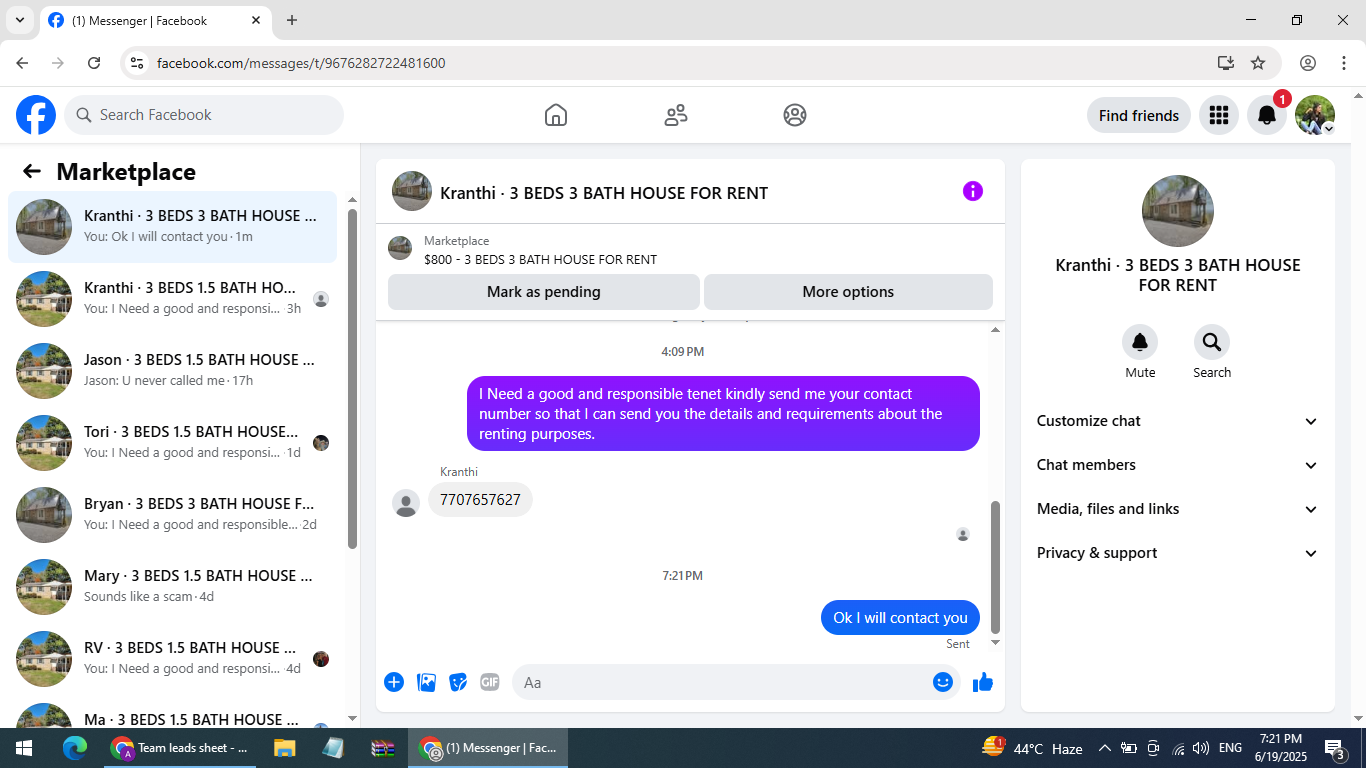The height and width of the screenshot is (768, 1366).
Task: Open the Friends icon in the top navigation
Action: click(676, 115)
